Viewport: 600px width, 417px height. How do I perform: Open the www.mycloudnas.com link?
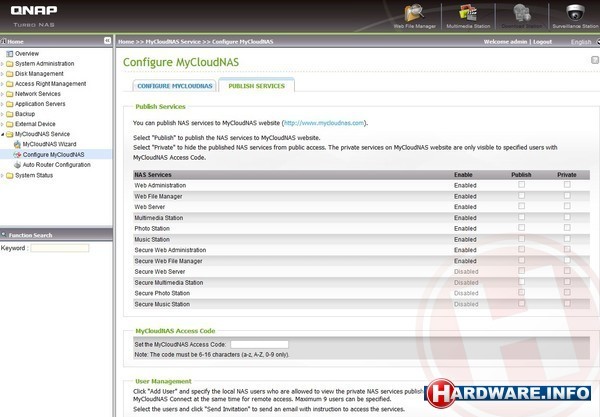[324, 123]
